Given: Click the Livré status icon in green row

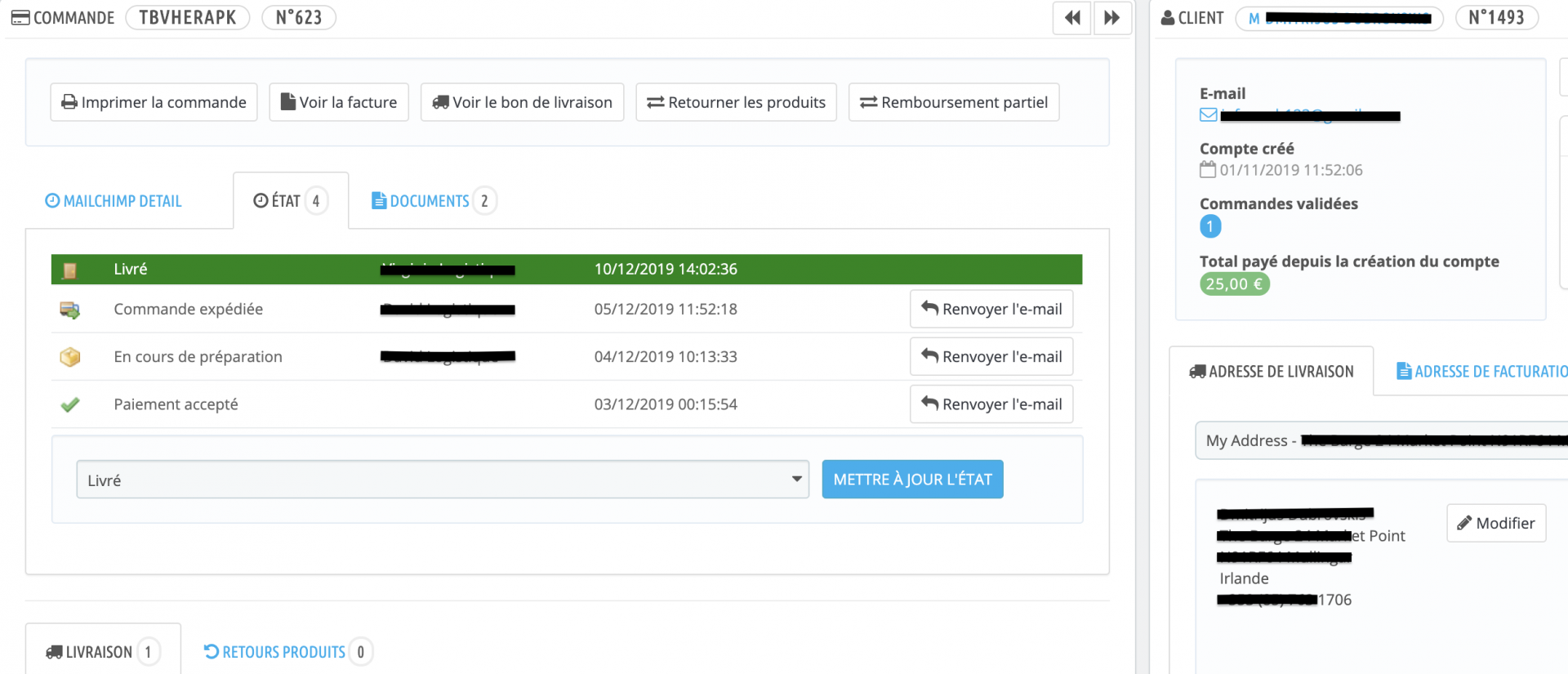Looking at the screenshot, I should pos(70,270).
